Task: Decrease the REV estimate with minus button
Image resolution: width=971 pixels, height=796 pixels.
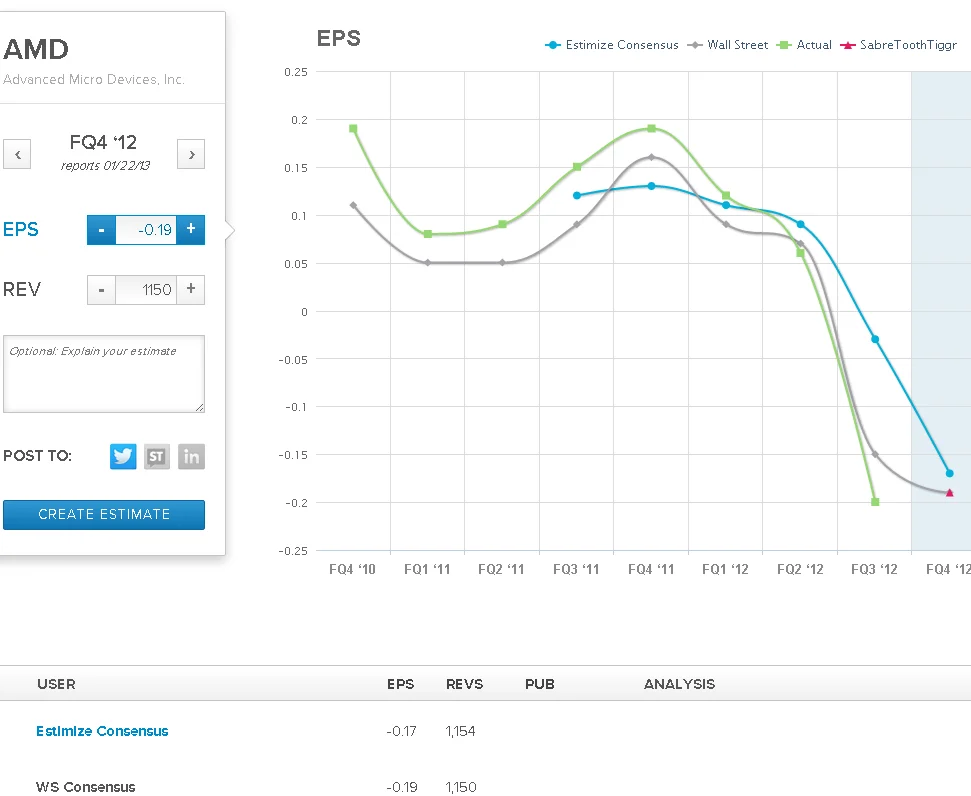Action: click(101, 290)
